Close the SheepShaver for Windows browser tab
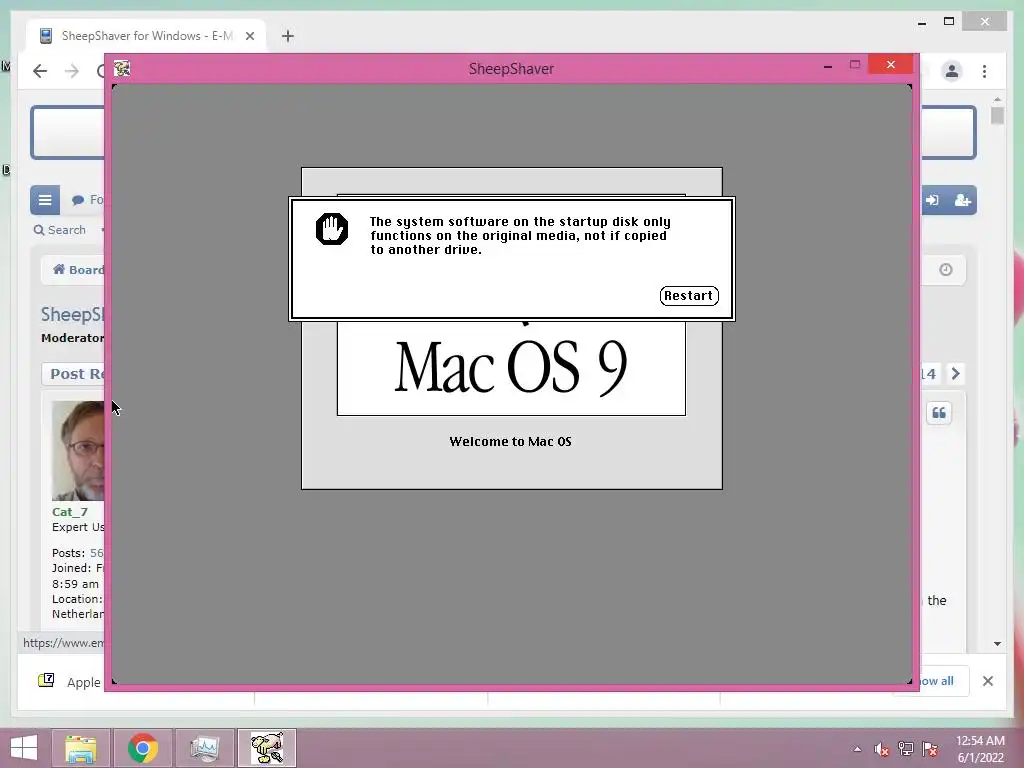This screenshot has width=1024, height=768. (249, 36)
